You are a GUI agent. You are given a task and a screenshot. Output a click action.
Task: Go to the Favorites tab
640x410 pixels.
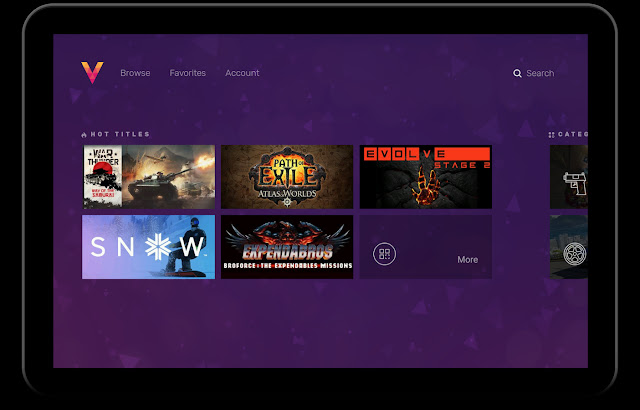[x=187, y=73]
